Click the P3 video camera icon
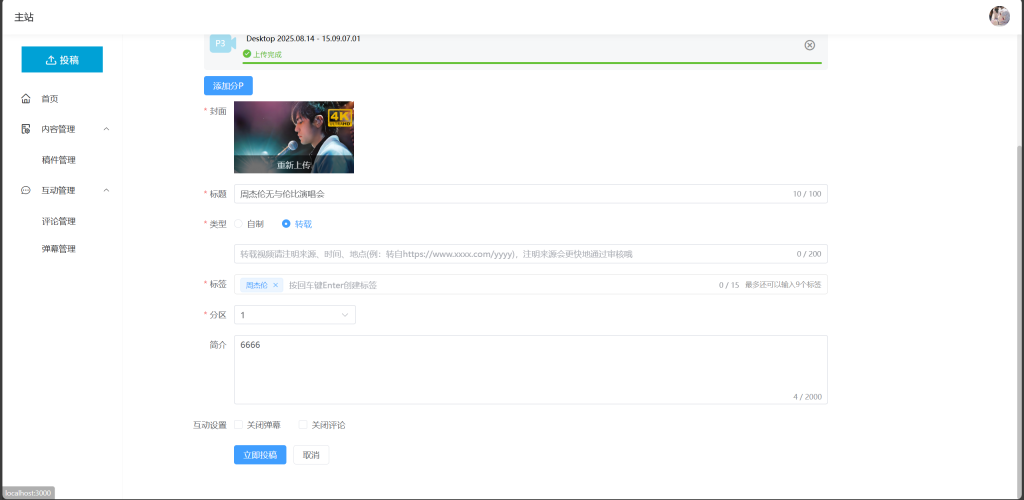The height and width of the screenshot is (500, 1024). click(x=221, y=44)
